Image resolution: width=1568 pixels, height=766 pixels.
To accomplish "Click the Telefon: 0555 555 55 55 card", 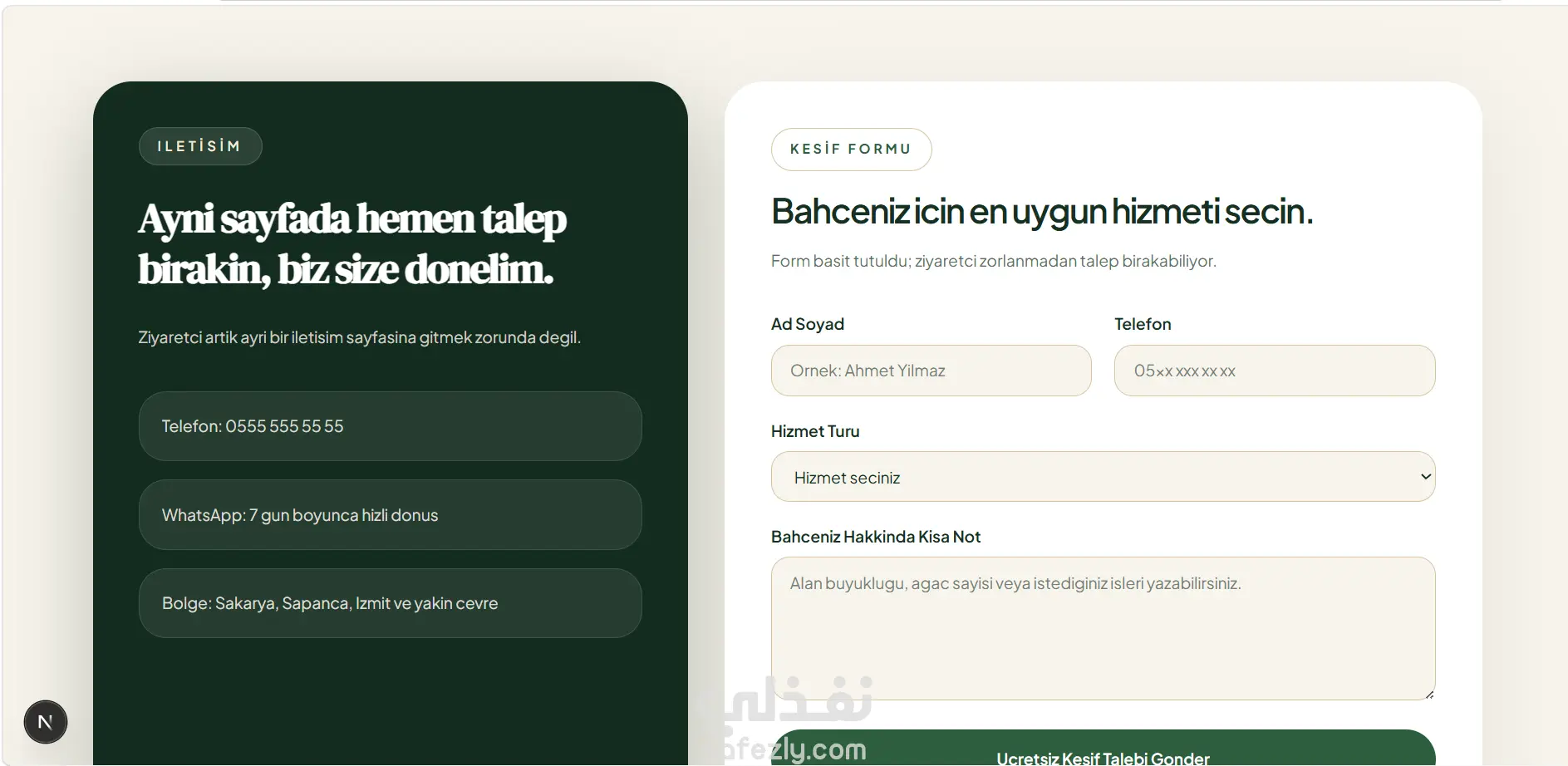I will (390, 426).
